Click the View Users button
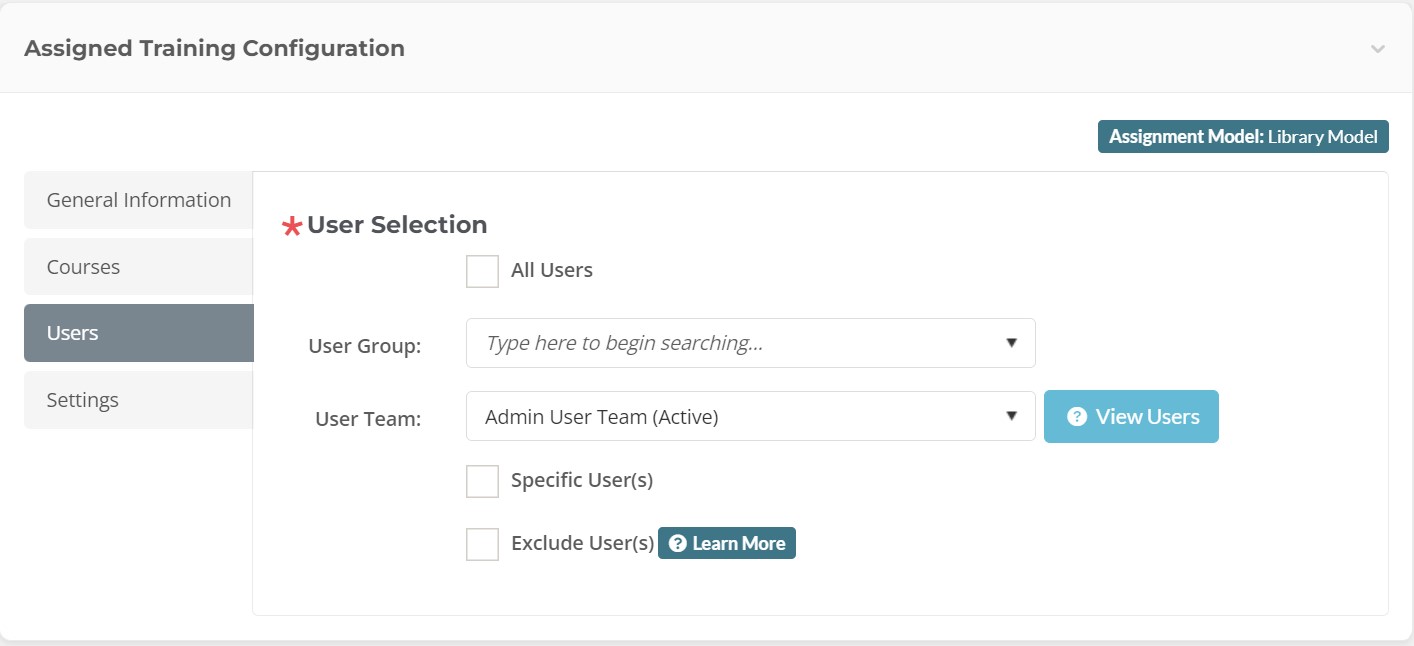1414x646 pixels. tap(1131, 416)
